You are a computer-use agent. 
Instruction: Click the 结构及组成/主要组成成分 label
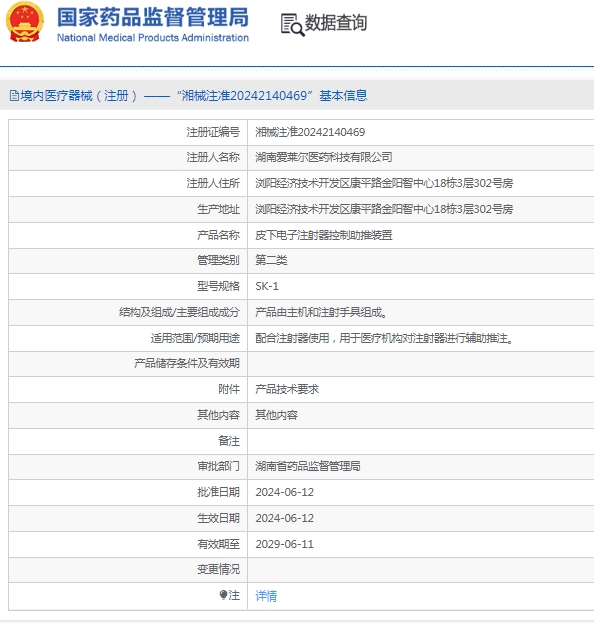point(179,312)
